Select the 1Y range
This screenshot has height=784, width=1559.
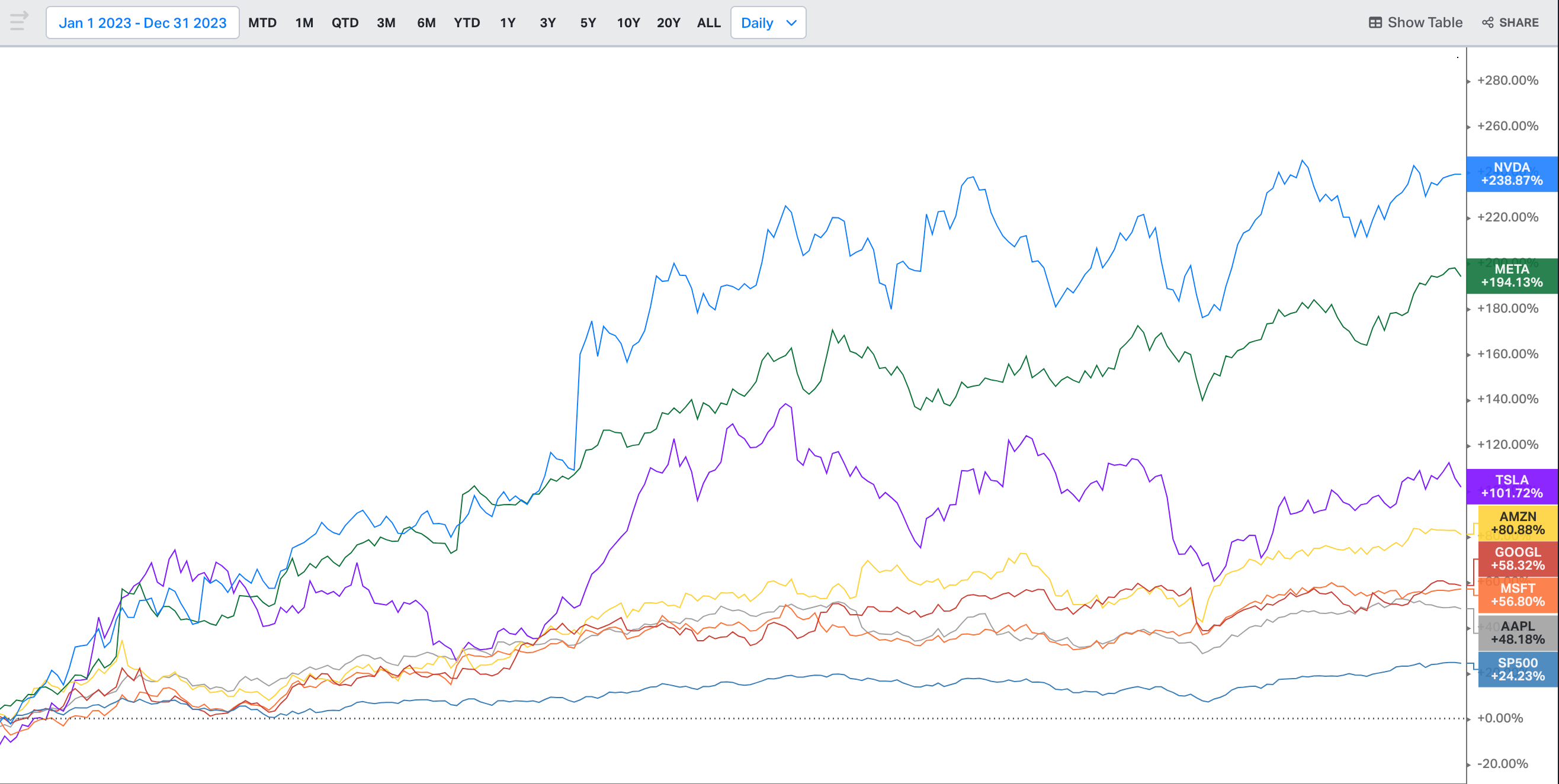pos(508,23)
